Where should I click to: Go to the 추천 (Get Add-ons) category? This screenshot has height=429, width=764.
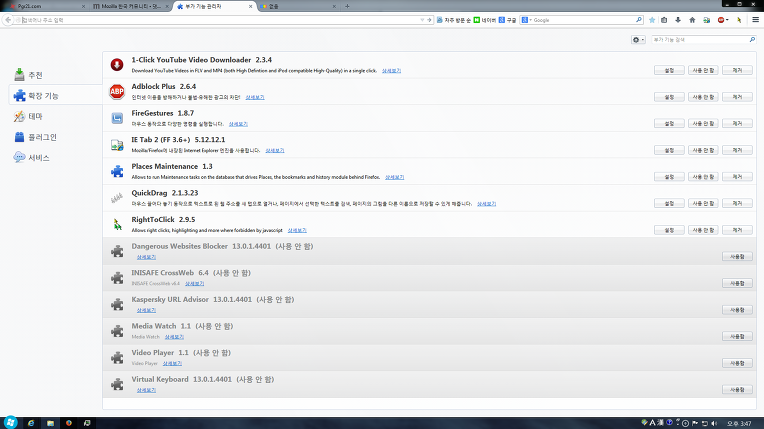35,76
